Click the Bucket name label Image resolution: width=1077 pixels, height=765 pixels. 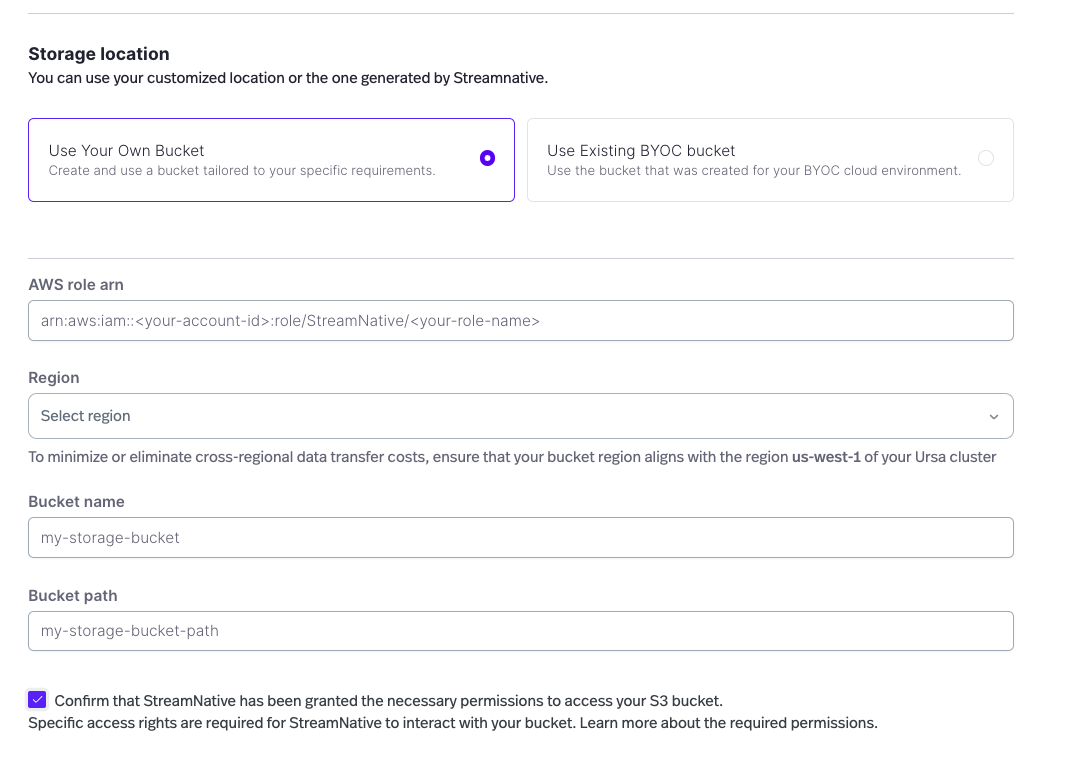click(x=76, y=502)
